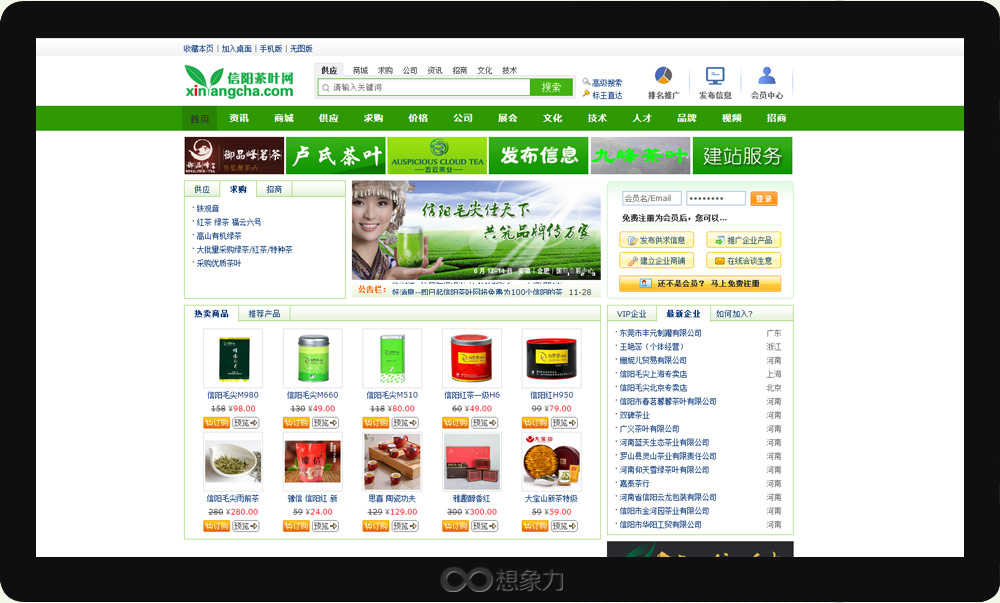
Task: Switch to the VIP企业 tab
Action: 632,314
